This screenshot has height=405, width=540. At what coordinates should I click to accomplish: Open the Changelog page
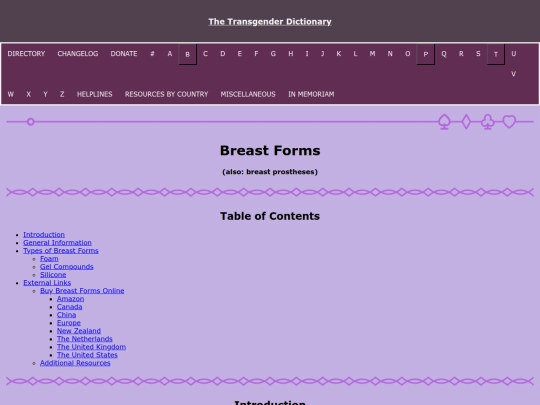pos(78,54)
